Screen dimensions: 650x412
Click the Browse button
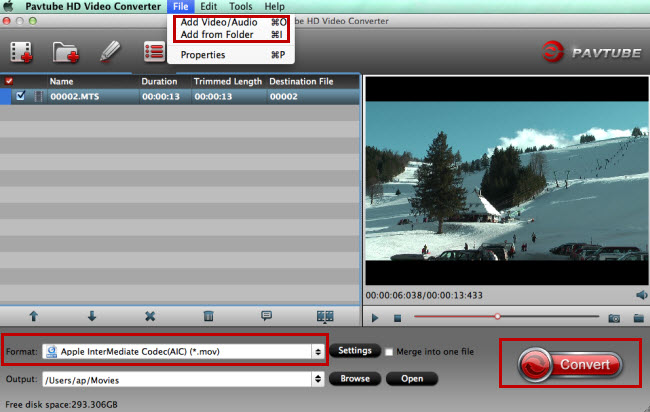355,378
